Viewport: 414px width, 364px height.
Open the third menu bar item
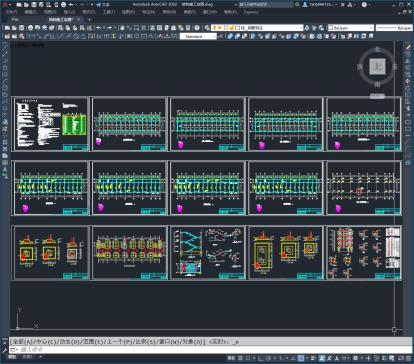(x=50, y=12)
